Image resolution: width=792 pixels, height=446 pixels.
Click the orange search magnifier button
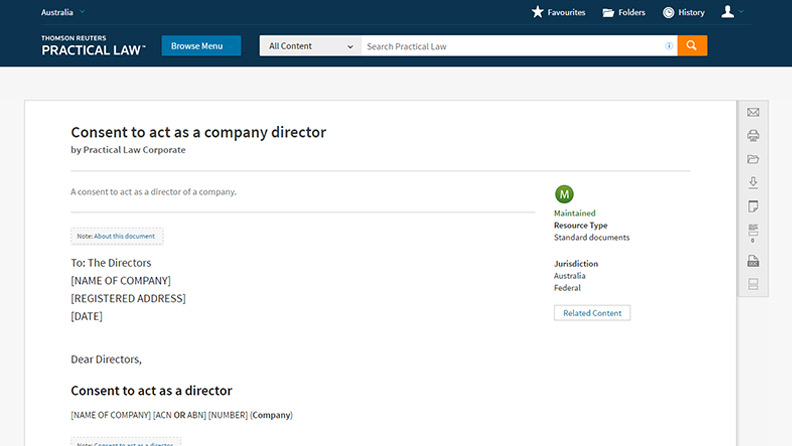(x=692, y=46)
